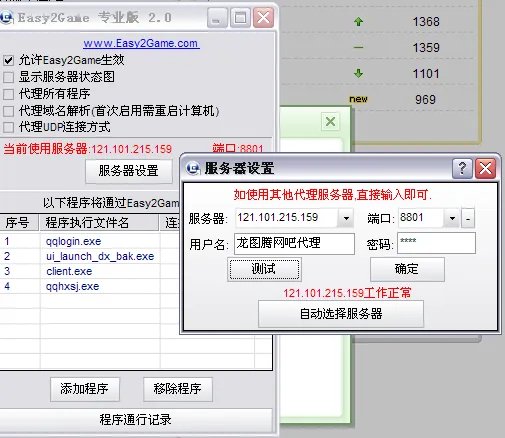Confirm with the 确定 button

click(x=407, y=269)
